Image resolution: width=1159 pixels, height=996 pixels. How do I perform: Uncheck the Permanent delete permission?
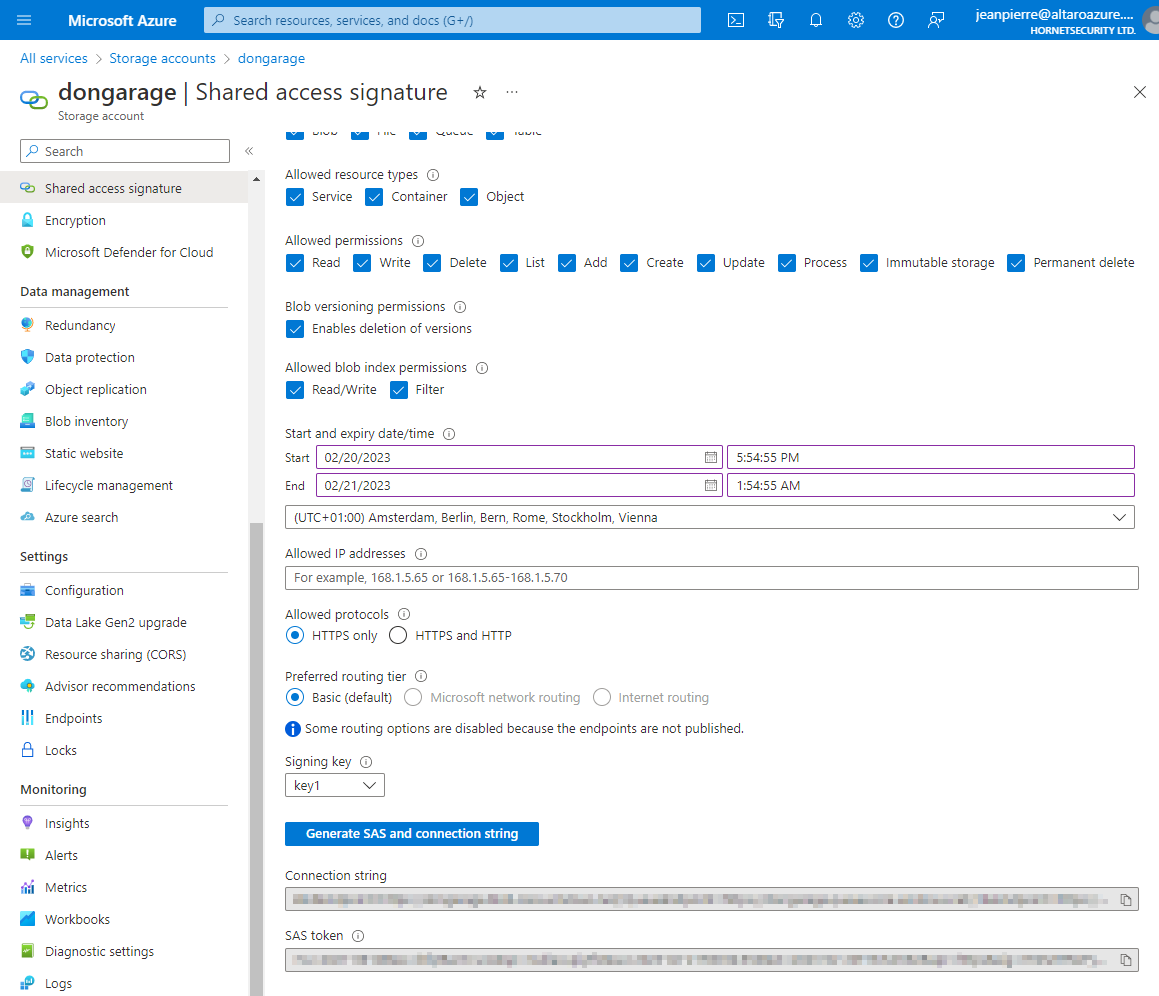(x=1016, y=262)
